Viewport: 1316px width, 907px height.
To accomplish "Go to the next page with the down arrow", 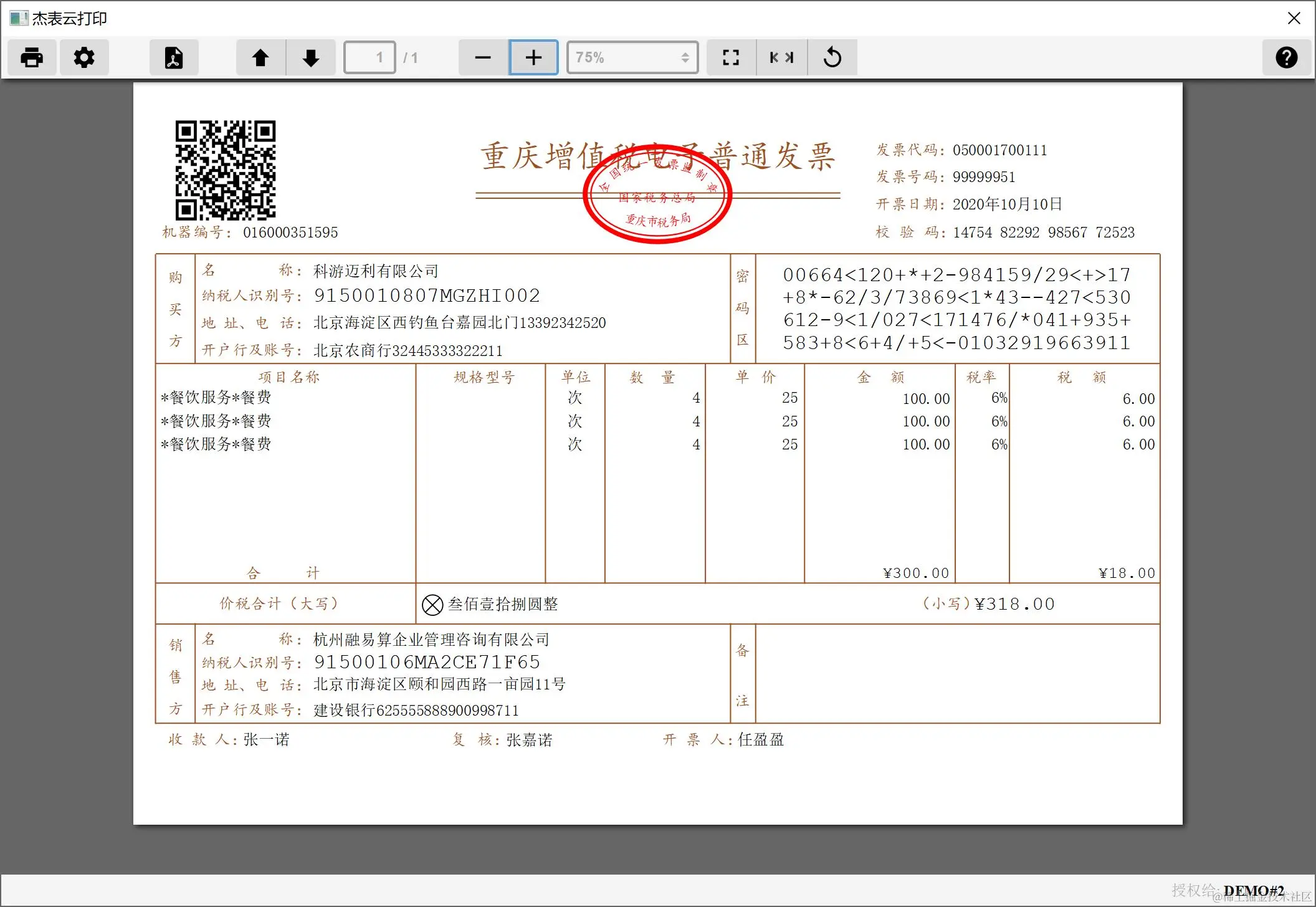I will tap(310, 57).
